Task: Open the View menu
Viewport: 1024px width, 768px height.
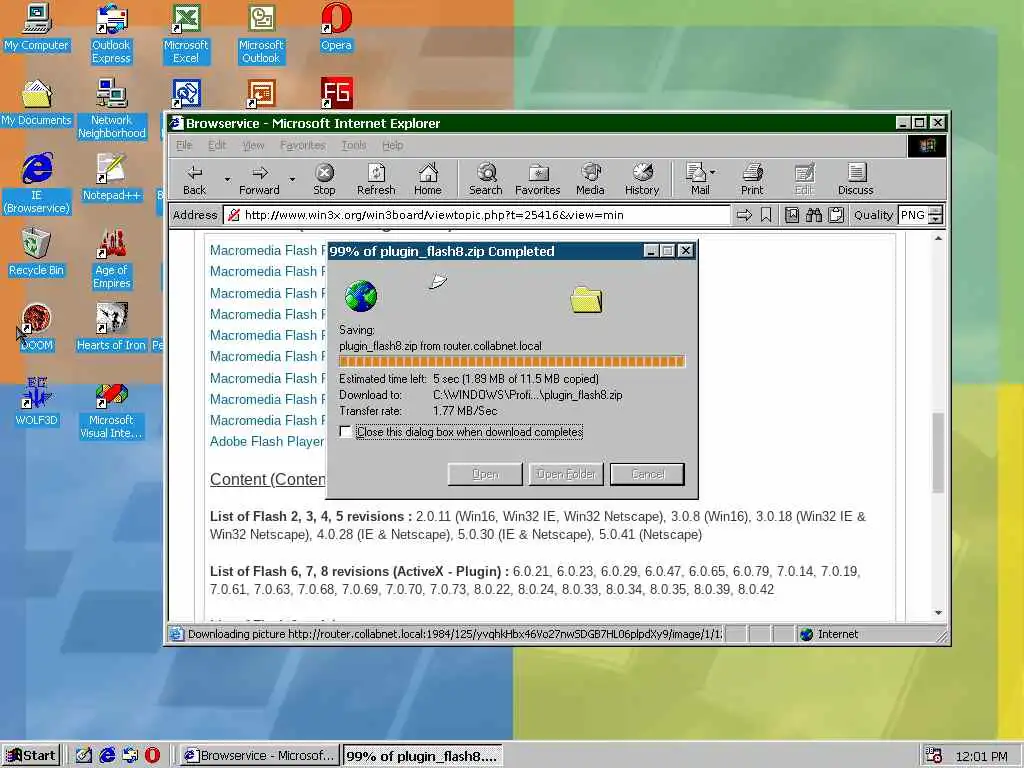Action: tap(253, 145)
